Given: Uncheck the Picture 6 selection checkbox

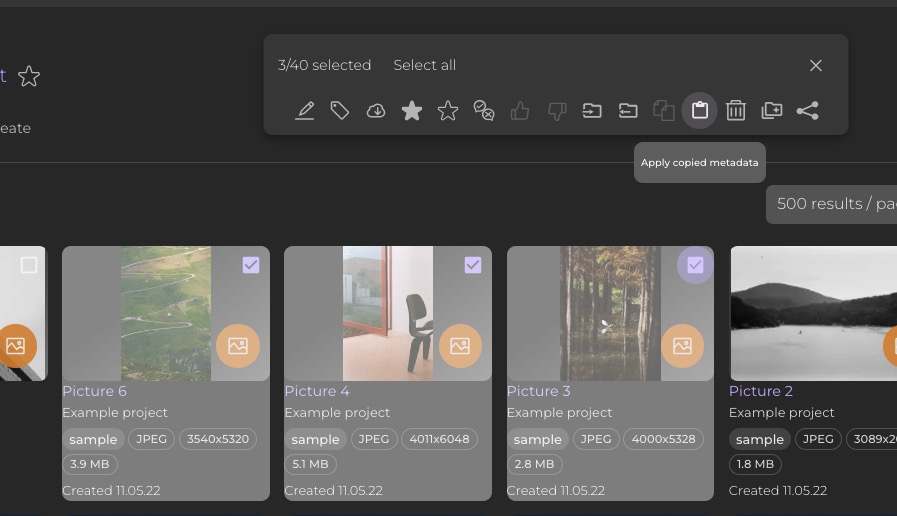Looking at the screenshot, I should tap(251, 265).
